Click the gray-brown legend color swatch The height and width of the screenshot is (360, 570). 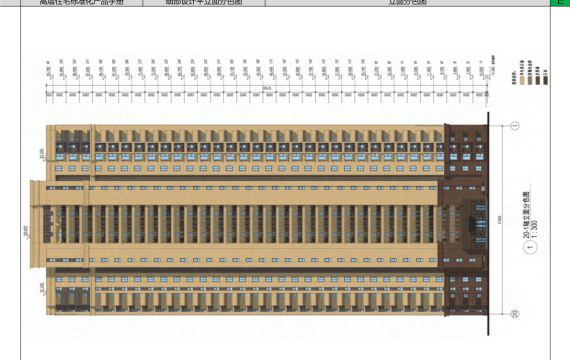pyautogui.click(x=530, y=80)
